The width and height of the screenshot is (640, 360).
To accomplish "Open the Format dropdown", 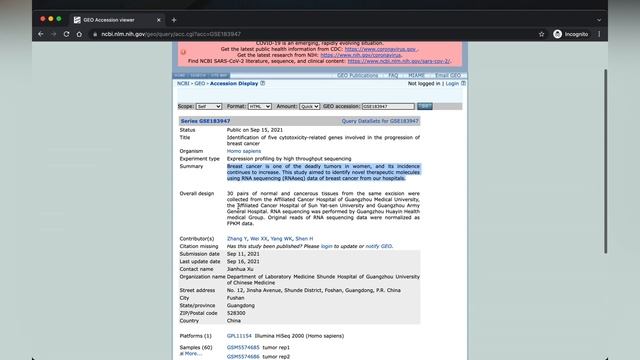I will click(260, 107).
